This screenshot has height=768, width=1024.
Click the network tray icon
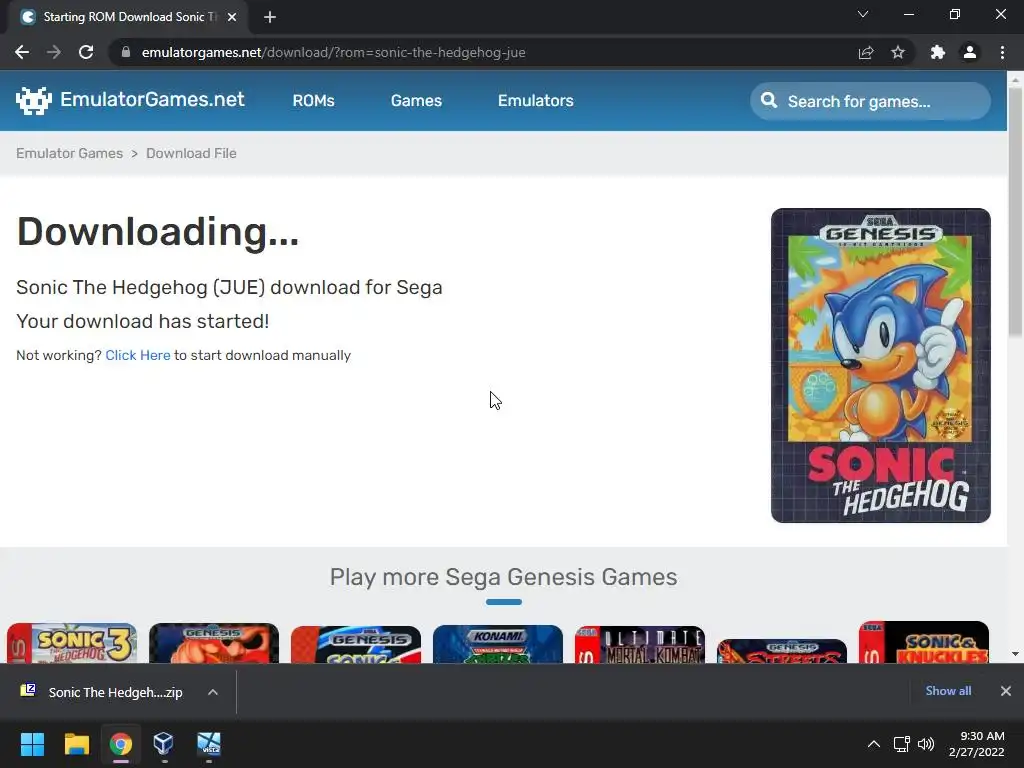coord(901,744)
